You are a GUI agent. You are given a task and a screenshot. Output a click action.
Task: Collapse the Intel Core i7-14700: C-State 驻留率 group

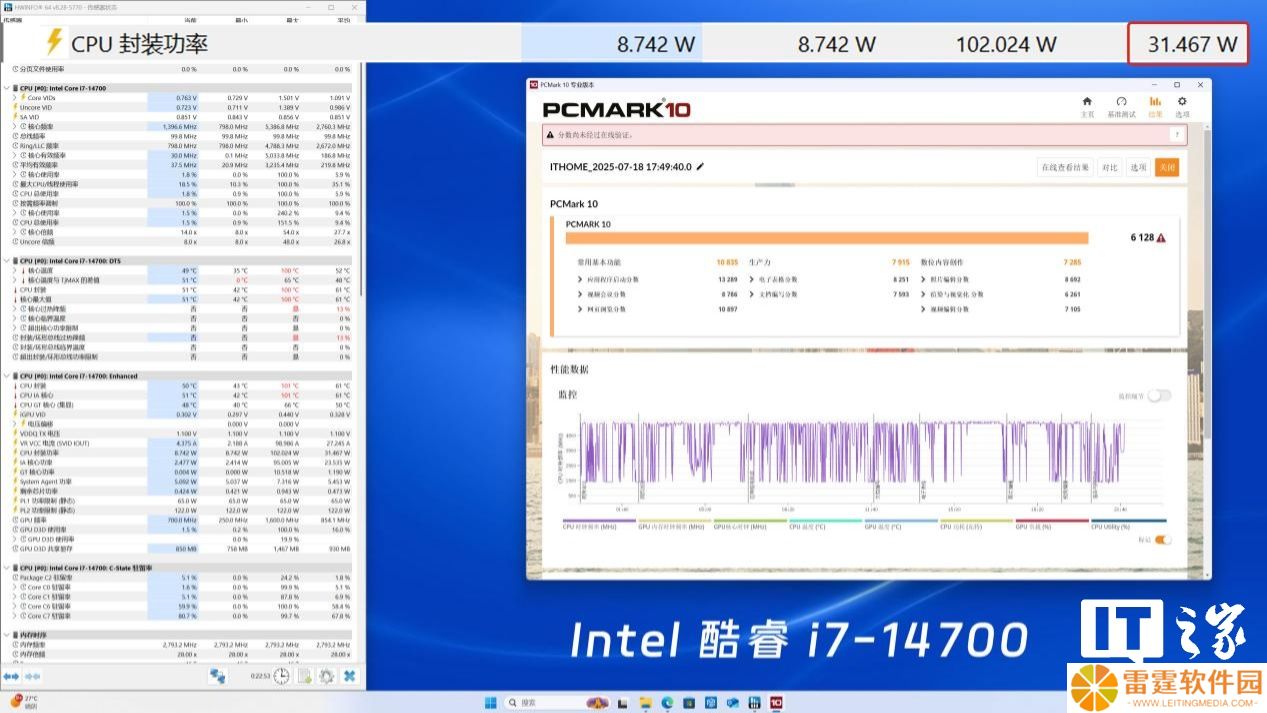(x=6, y=568)
